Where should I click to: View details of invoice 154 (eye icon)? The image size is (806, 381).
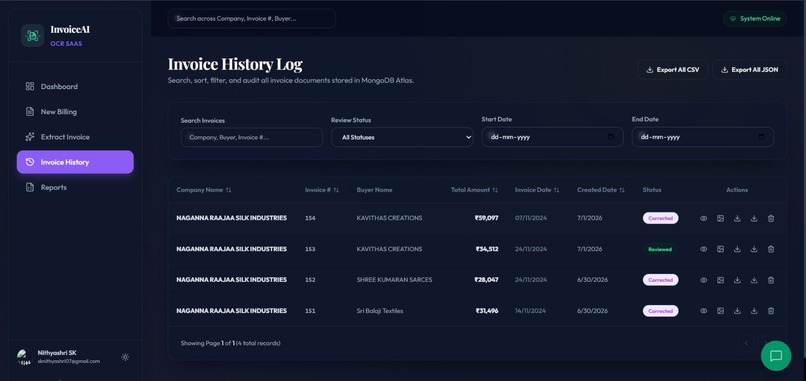703,219
